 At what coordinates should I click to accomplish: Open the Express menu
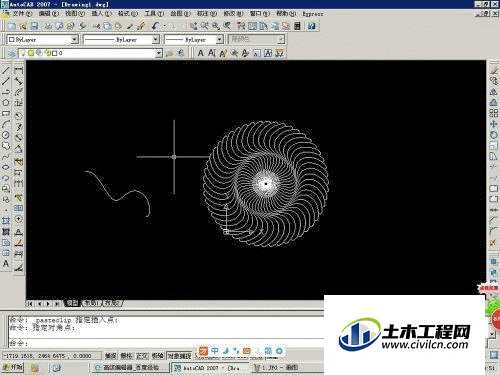click(313, 14)
